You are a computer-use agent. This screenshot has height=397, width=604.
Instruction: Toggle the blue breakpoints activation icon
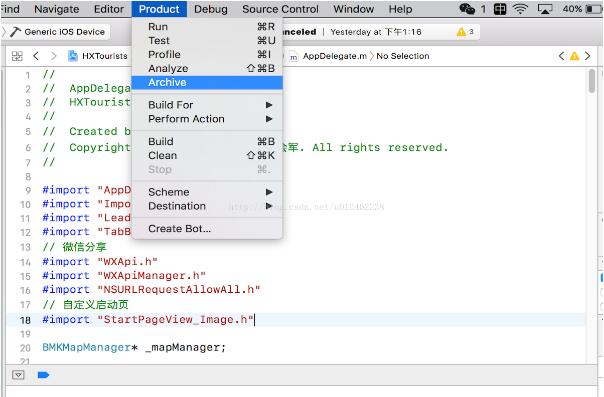click(43, 375)
